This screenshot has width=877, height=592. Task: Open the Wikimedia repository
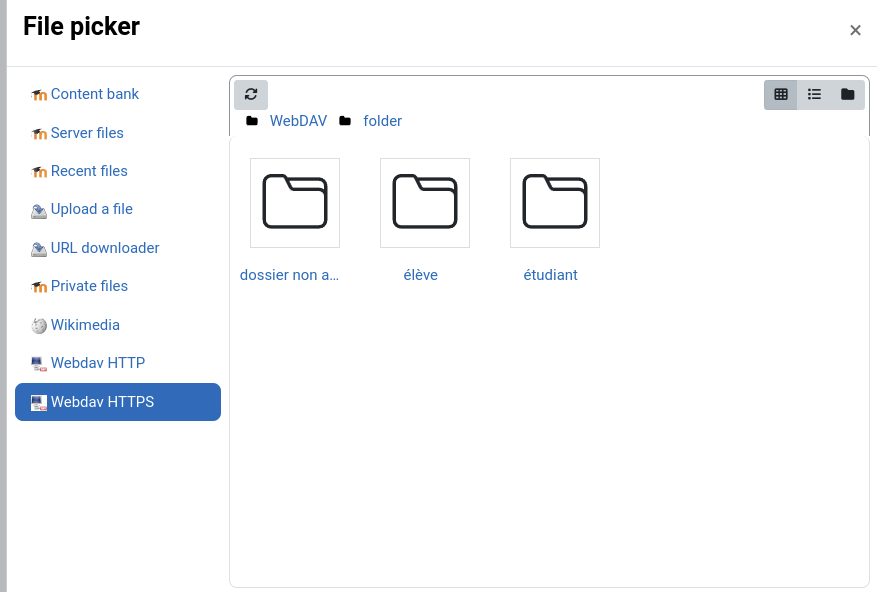[x=118, y=325]
